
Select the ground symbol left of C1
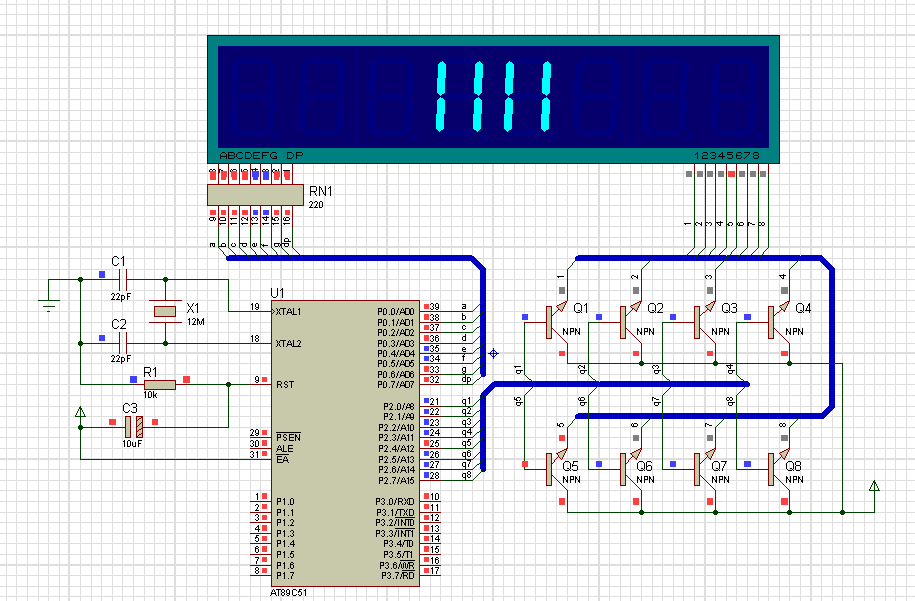click(x=49, y=305)
